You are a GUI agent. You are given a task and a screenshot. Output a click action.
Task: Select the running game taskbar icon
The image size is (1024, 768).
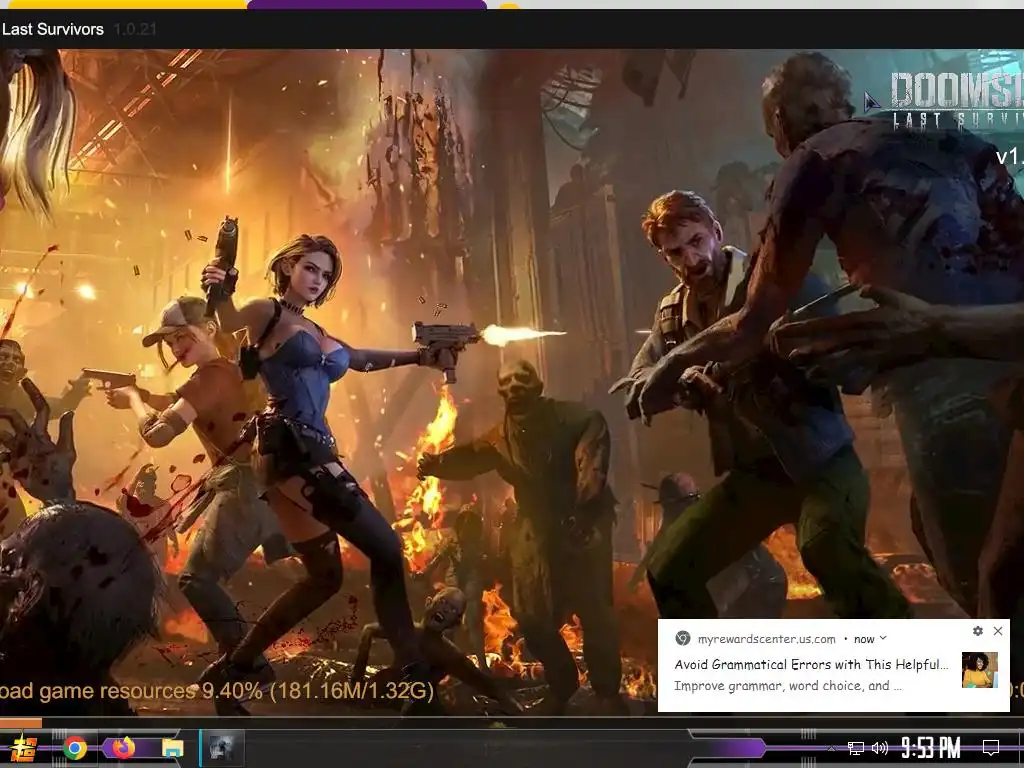click(x=221, y=748)
